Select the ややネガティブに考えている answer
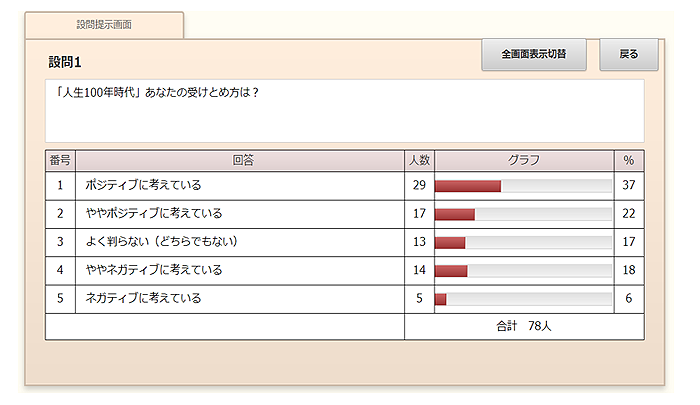The image size is (700, 405). click(153, 270)
